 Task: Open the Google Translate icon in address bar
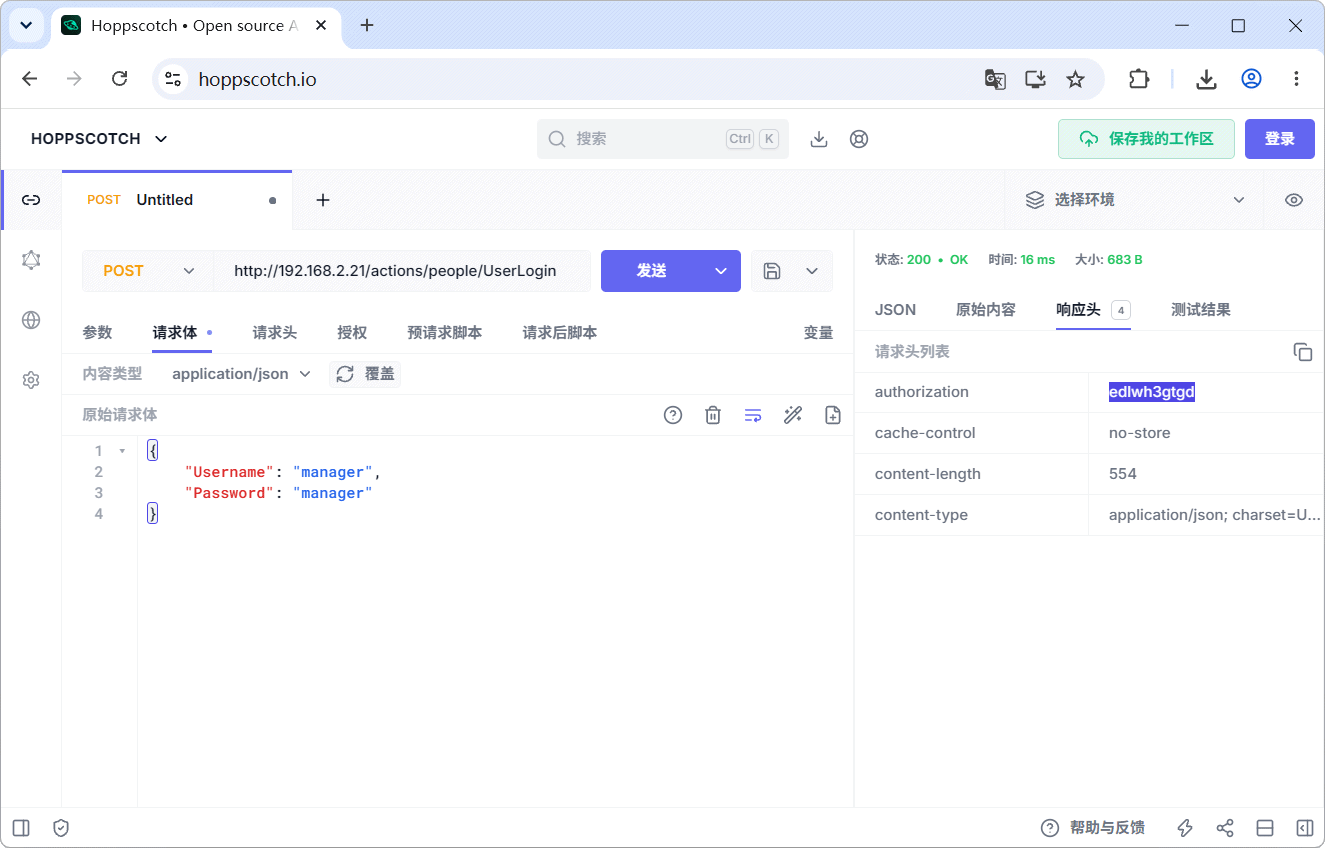click(995, 79)
